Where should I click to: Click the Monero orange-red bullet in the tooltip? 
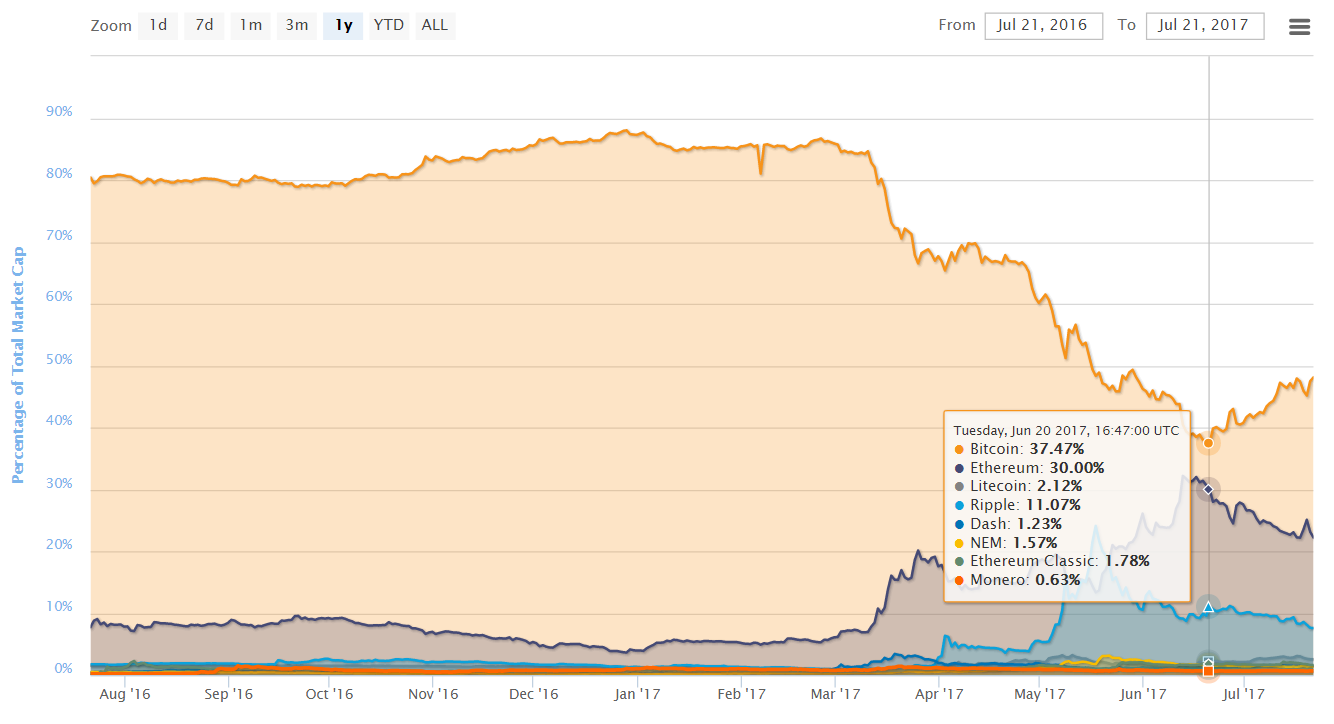point(960,580)
